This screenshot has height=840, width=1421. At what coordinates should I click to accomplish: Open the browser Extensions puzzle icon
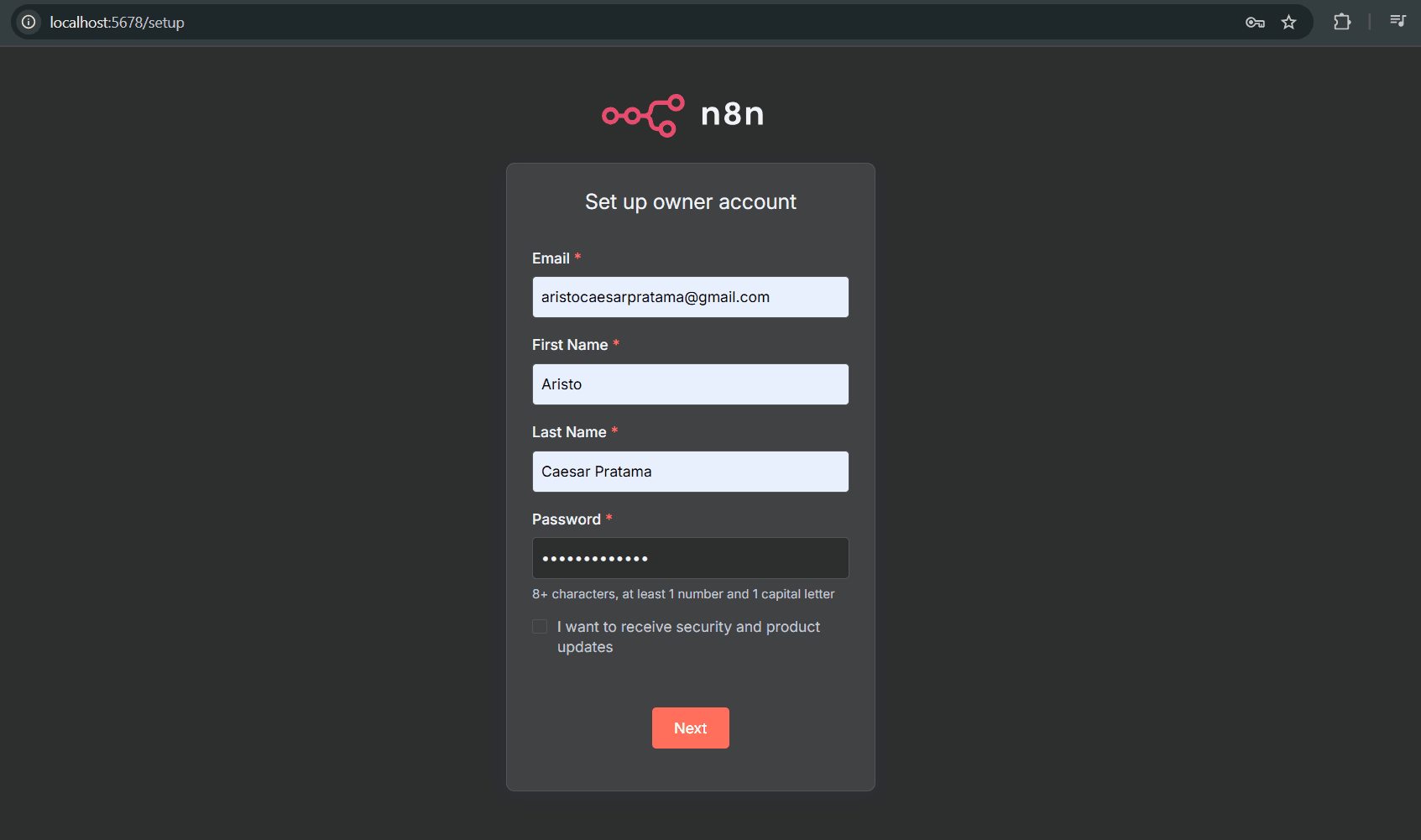1341,22
